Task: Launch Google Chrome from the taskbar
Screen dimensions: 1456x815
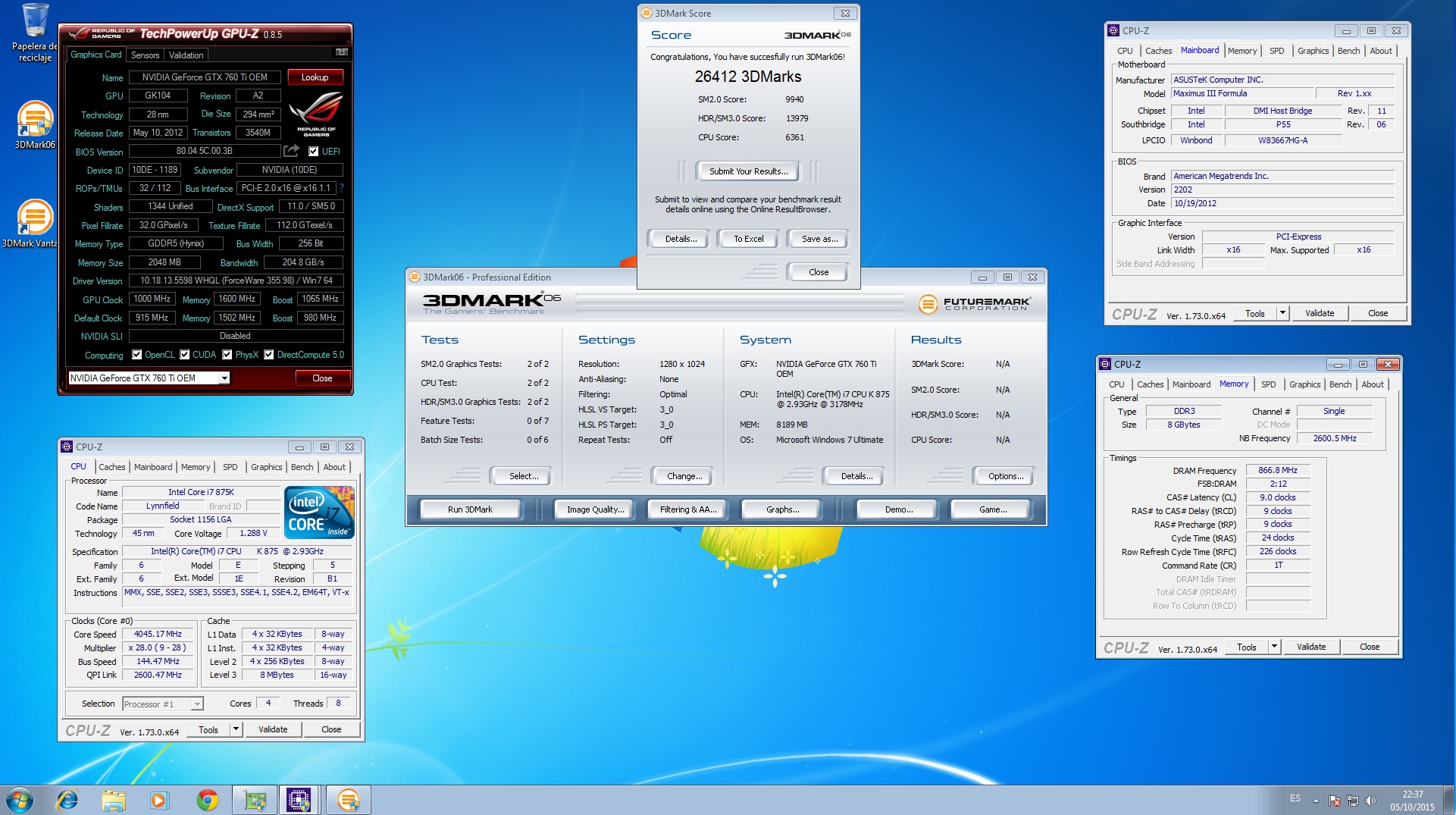Action: 207,800
